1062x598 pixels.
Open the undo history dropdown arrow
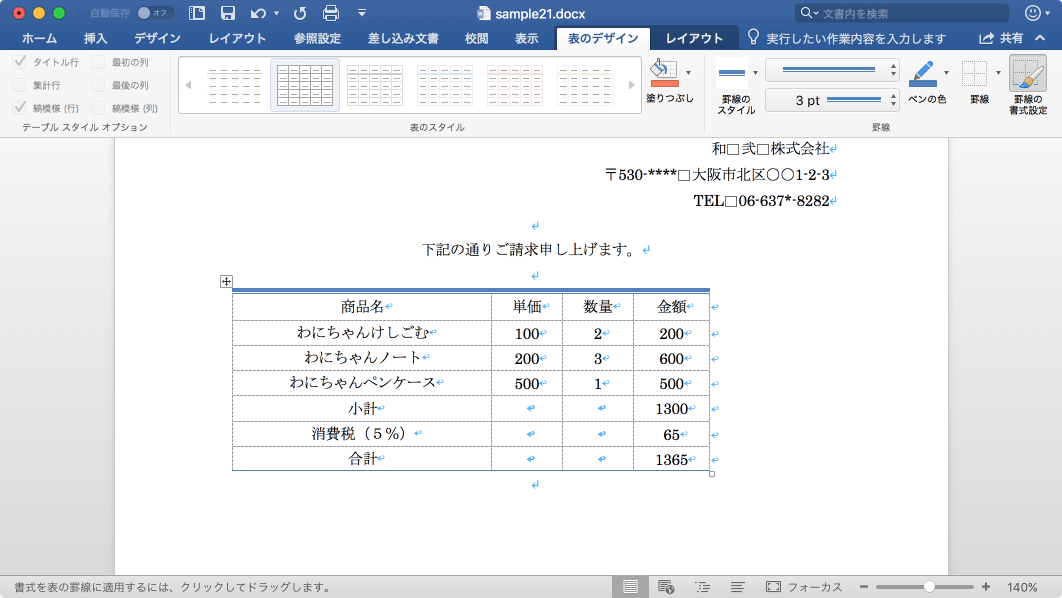click(276, 13)
